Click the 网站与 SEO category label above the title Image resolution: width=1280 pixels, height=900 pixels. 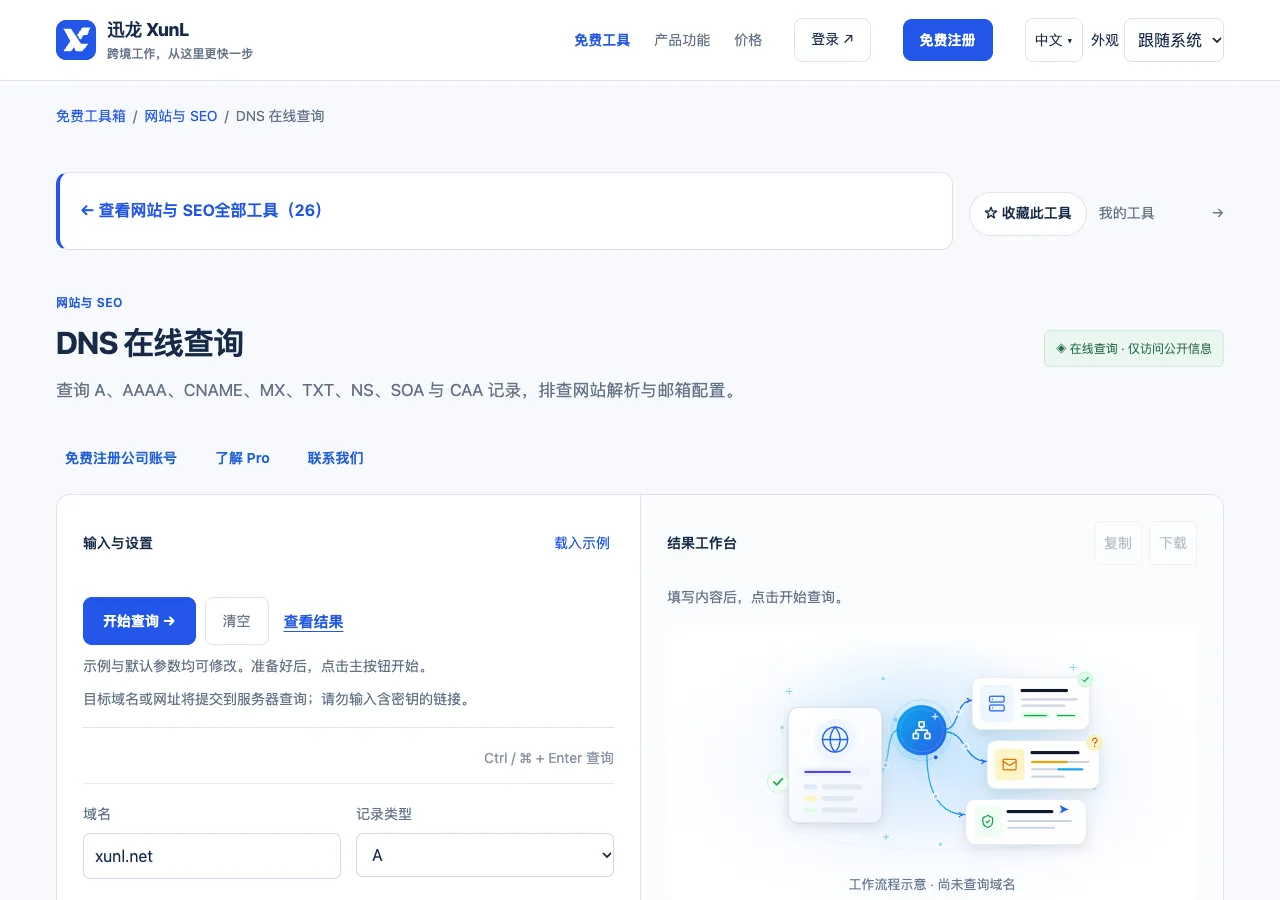tap(89, 303)
